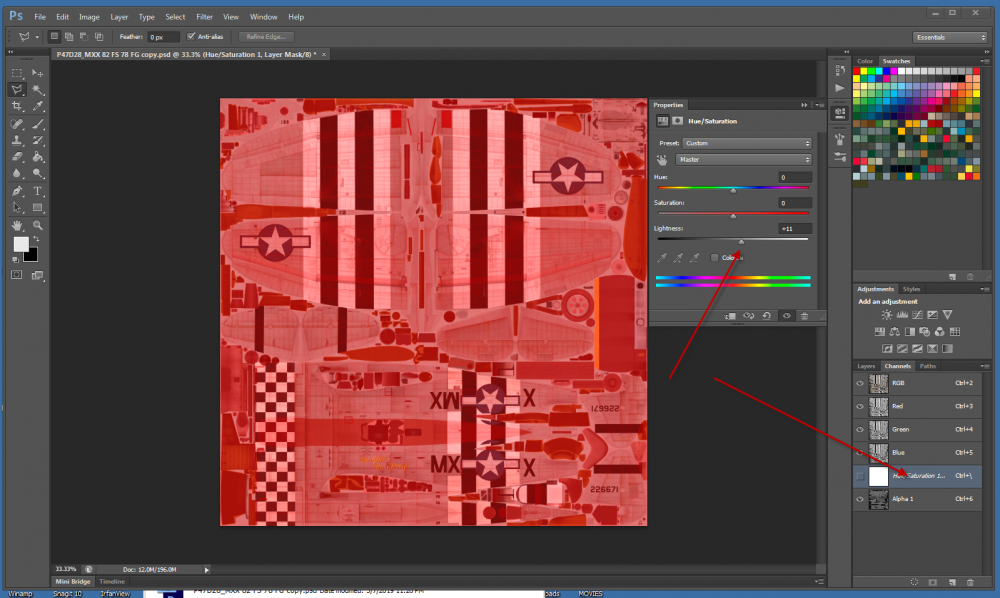
Task: Open the Master channel range dropdown
Action: tap(744, 159)
